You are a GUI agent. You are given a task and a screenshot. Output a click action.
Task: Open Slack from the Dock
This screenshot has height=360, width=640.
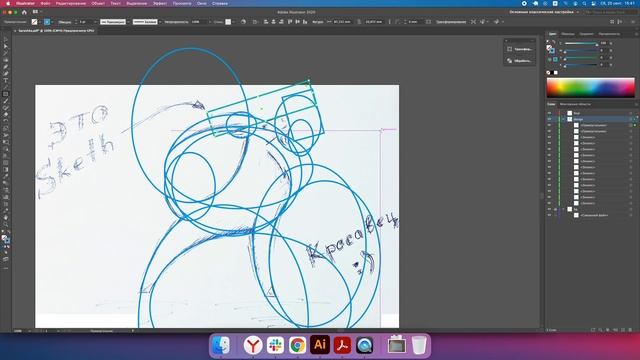276,345
